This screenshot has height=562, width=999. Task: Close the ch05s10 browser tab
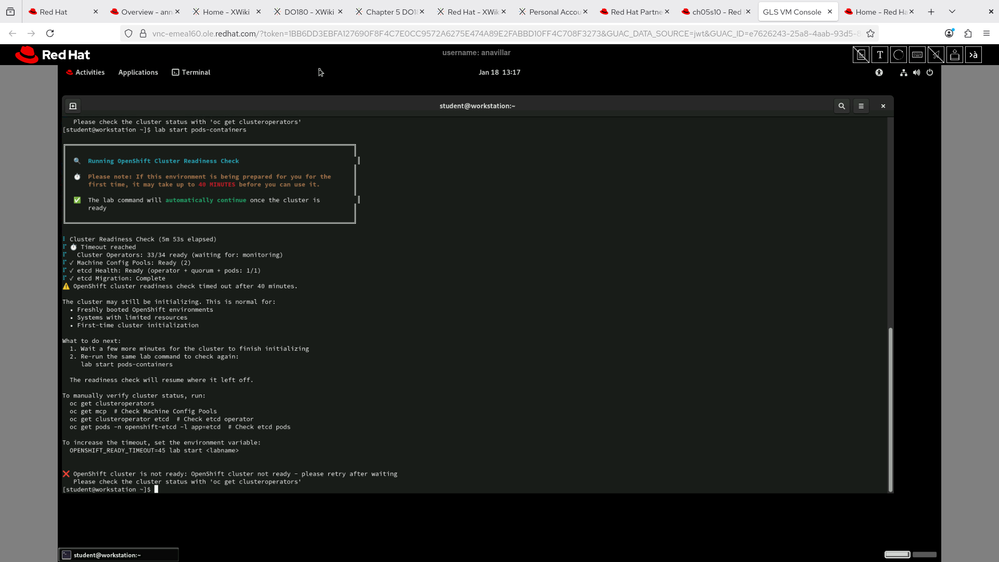point(748,11)
